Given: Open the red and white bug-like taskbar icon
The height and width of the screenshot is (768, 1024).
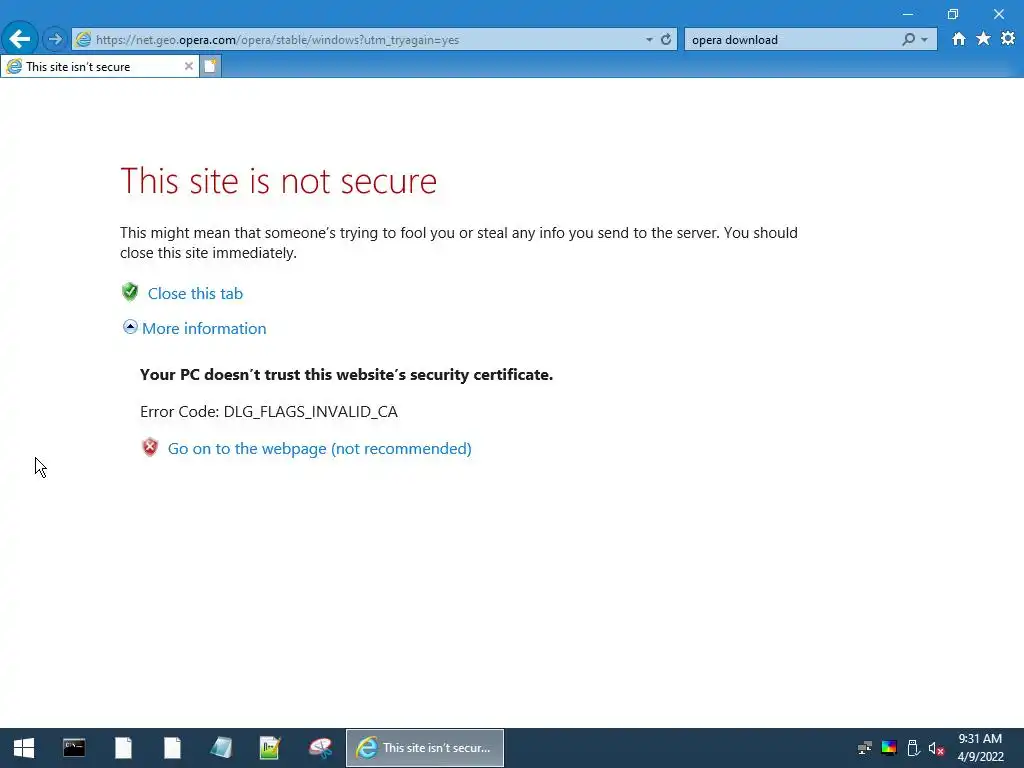Looking at the screenshot, I should point(320,748).
